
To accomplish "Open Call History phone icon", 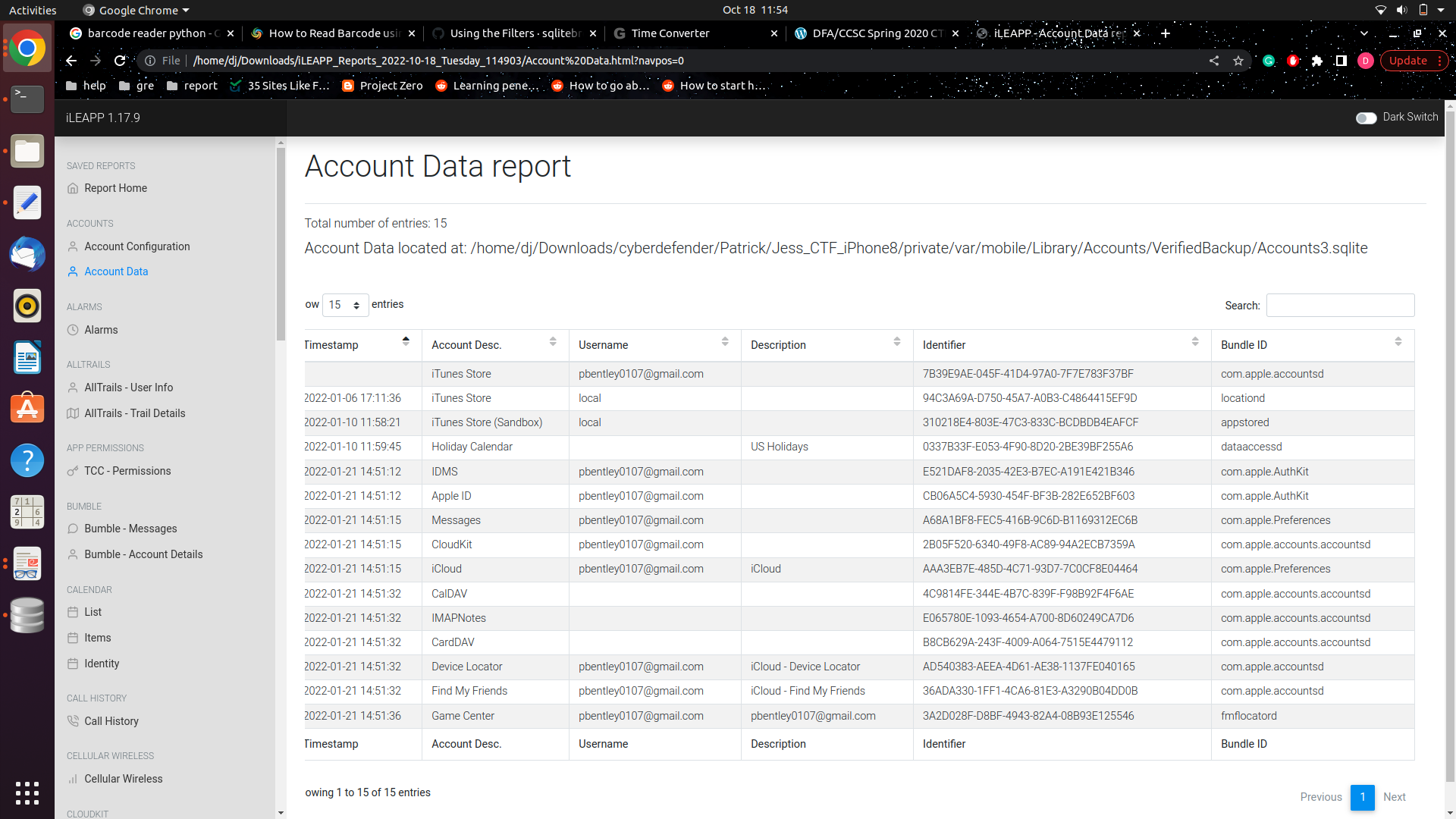I will (72, 720).
